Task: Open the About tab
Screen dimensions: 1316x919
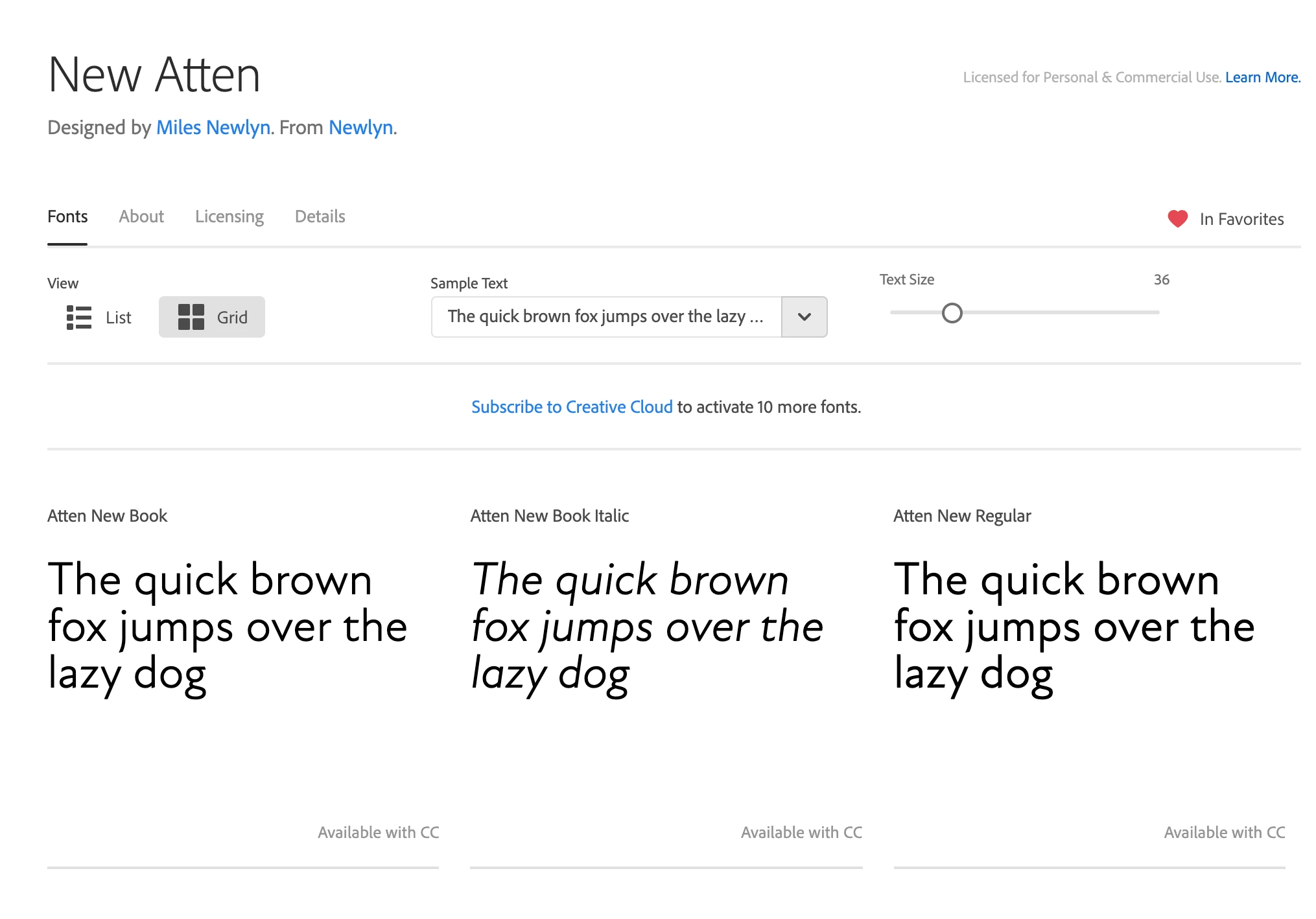Action: pos(141,216)
